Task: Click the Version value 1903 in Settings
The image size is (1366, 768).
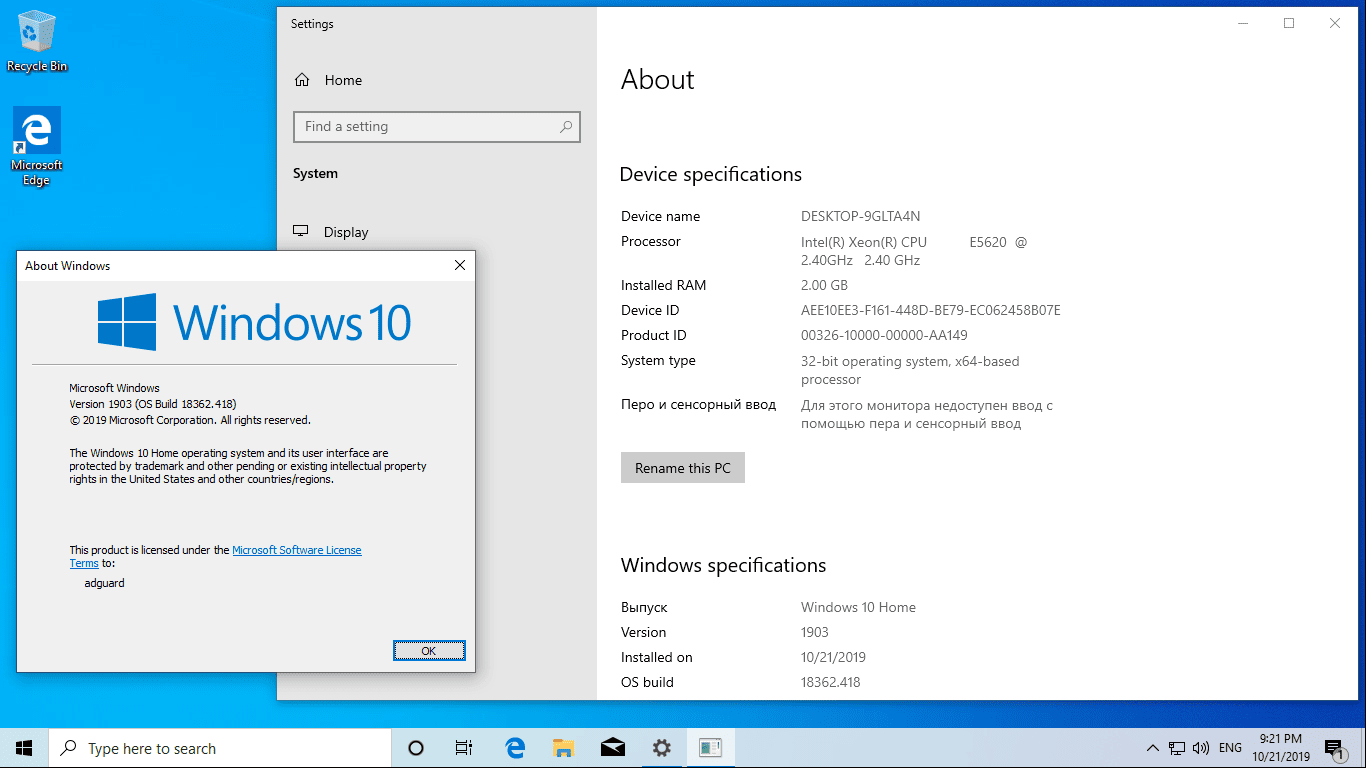Action: click(x=815, y=632)
